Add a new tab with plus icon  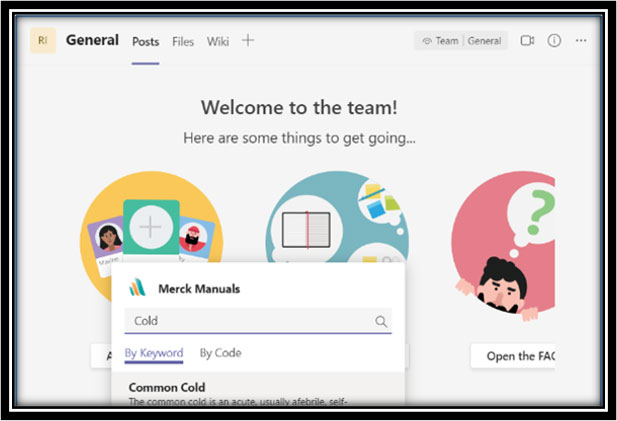(x=248, y=41)
